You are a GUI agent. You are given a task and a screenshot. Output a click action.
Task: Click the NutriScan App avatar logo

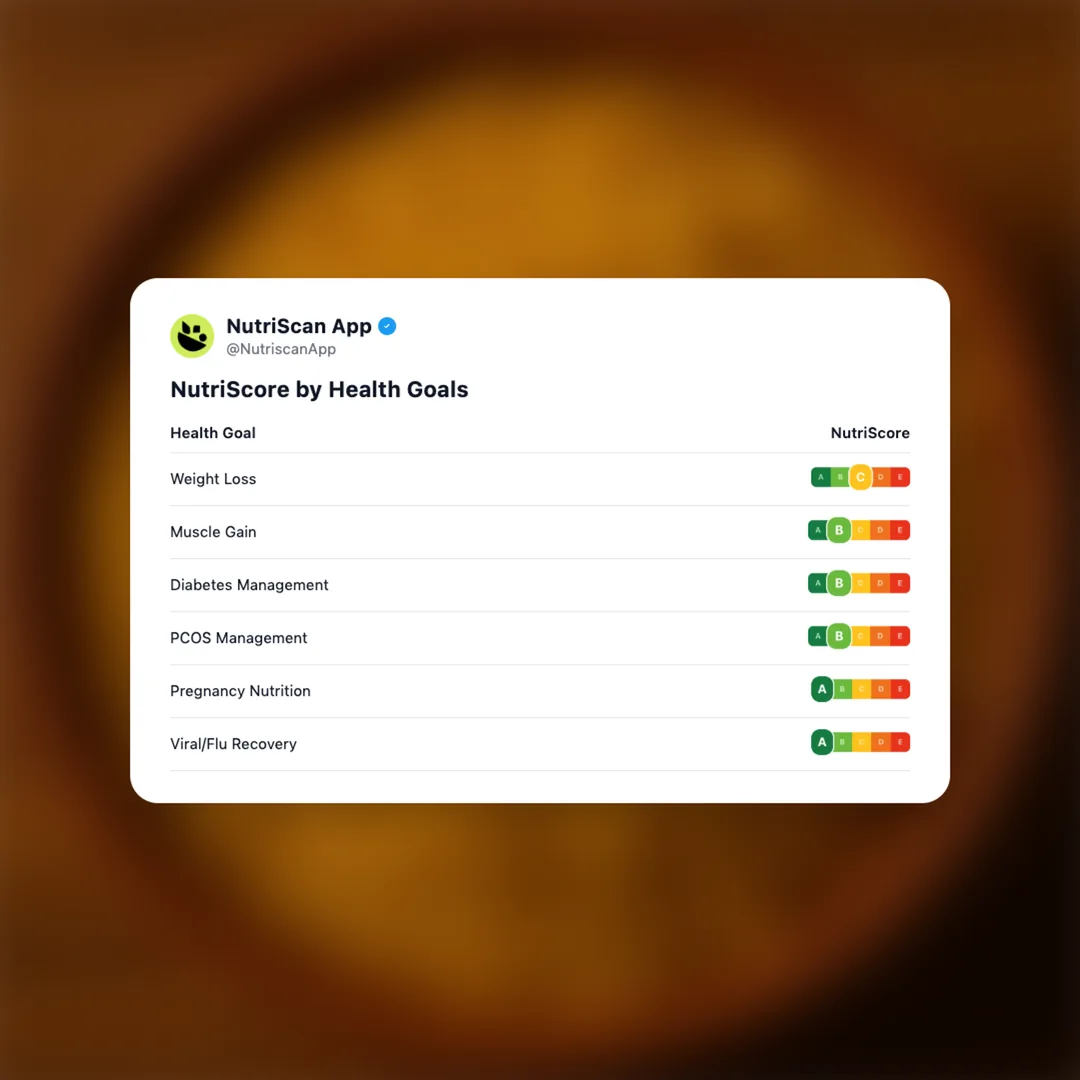192,336
